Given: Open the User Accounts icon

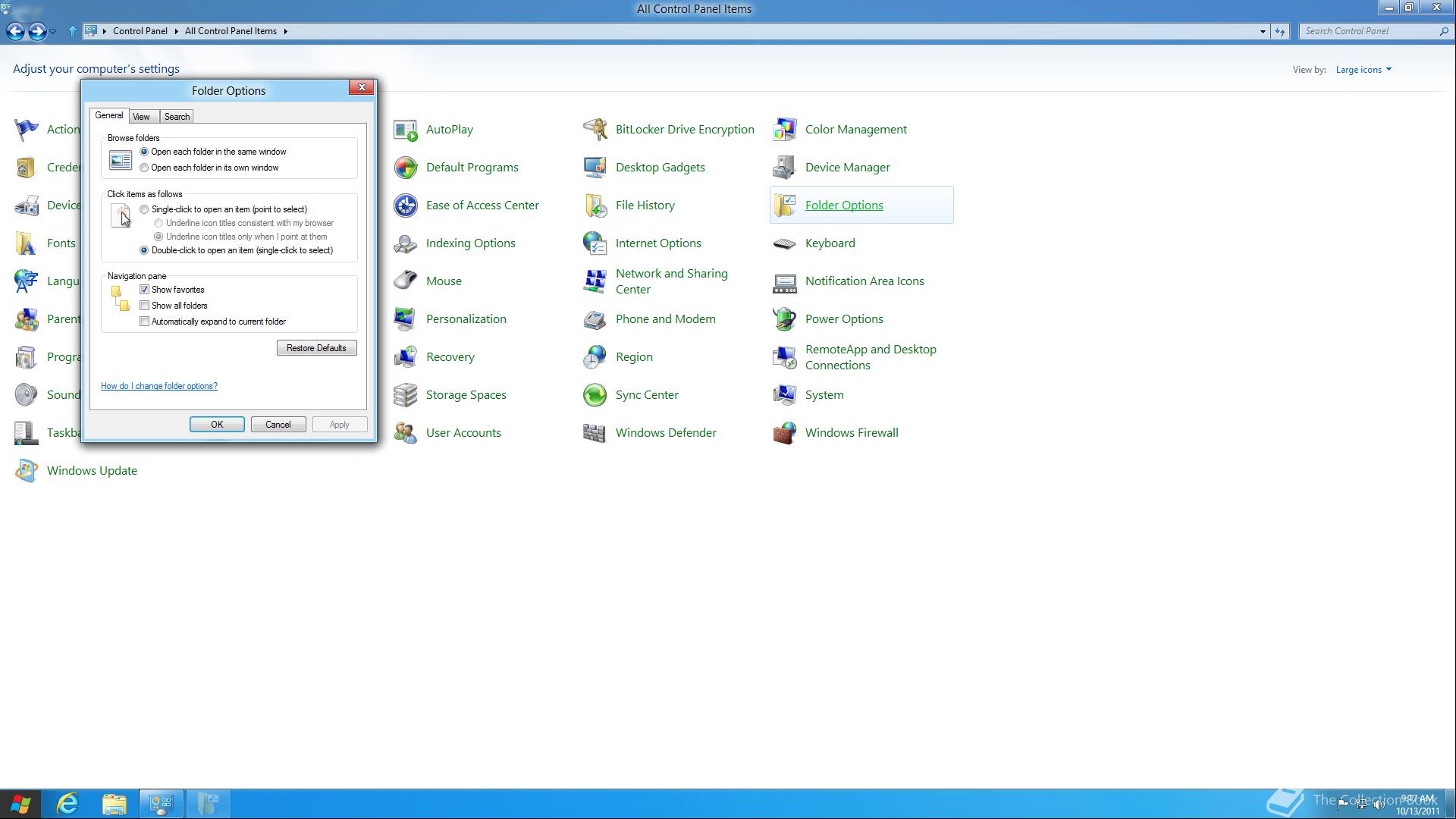Looking at the screenshot, I should click(x=406, y=433).
